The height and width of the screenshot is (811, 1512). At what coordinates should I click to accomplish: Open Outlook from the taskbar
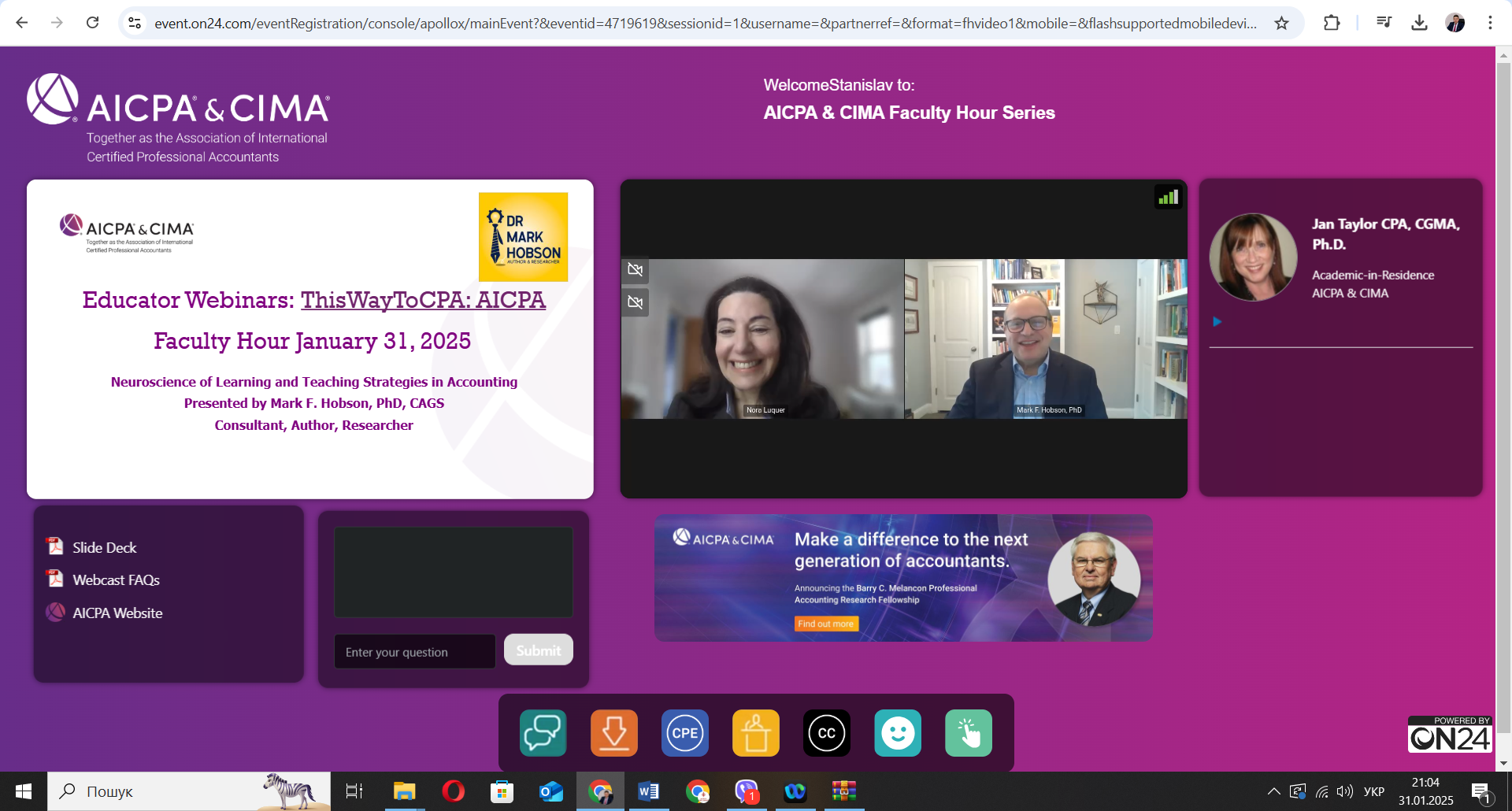(550, 791)
